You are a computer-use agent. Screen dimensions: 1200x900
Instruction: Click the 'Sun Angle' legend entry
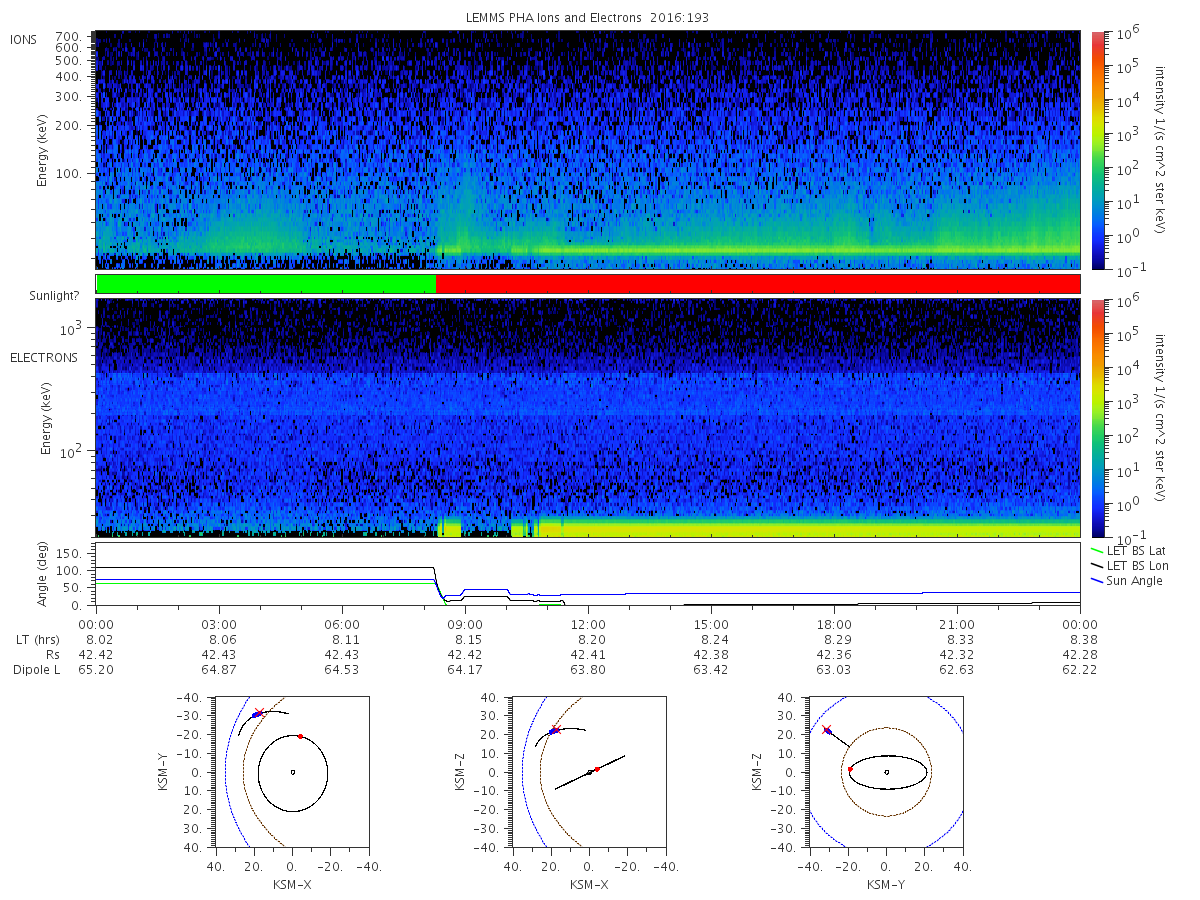coord(1134,581)
